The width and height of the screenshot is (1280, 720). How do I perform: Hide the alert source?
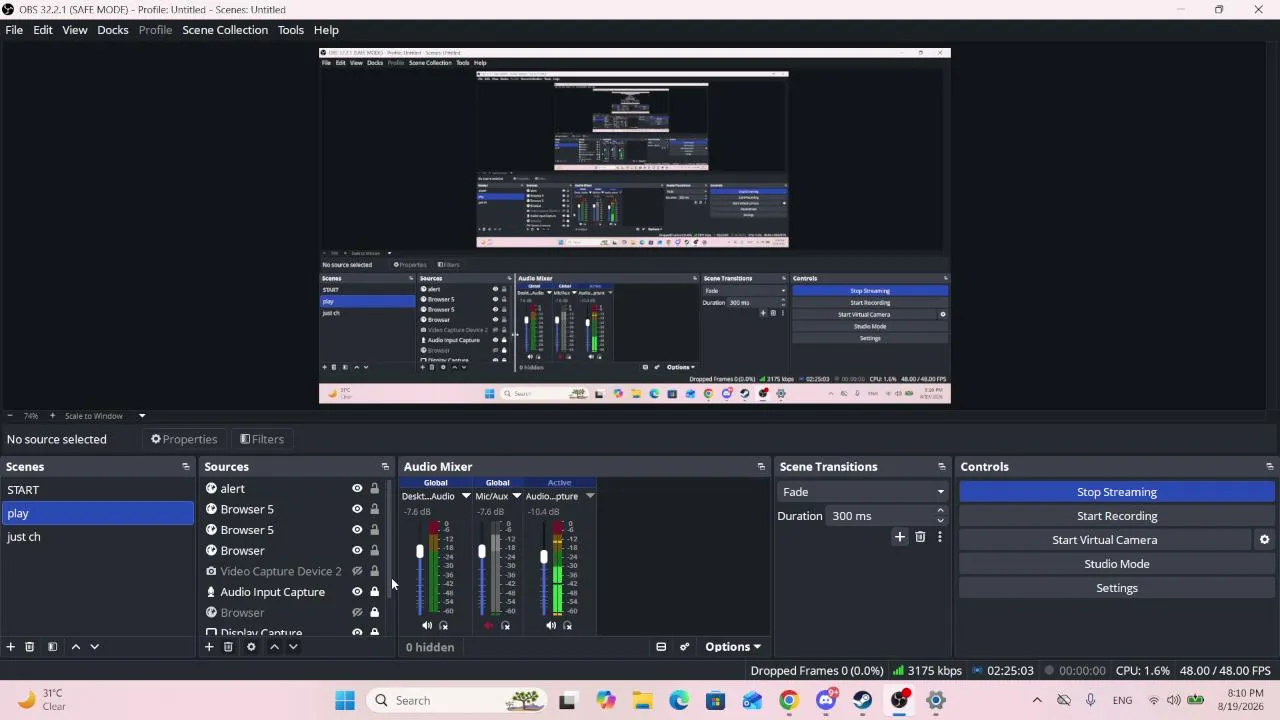[357, 489]
